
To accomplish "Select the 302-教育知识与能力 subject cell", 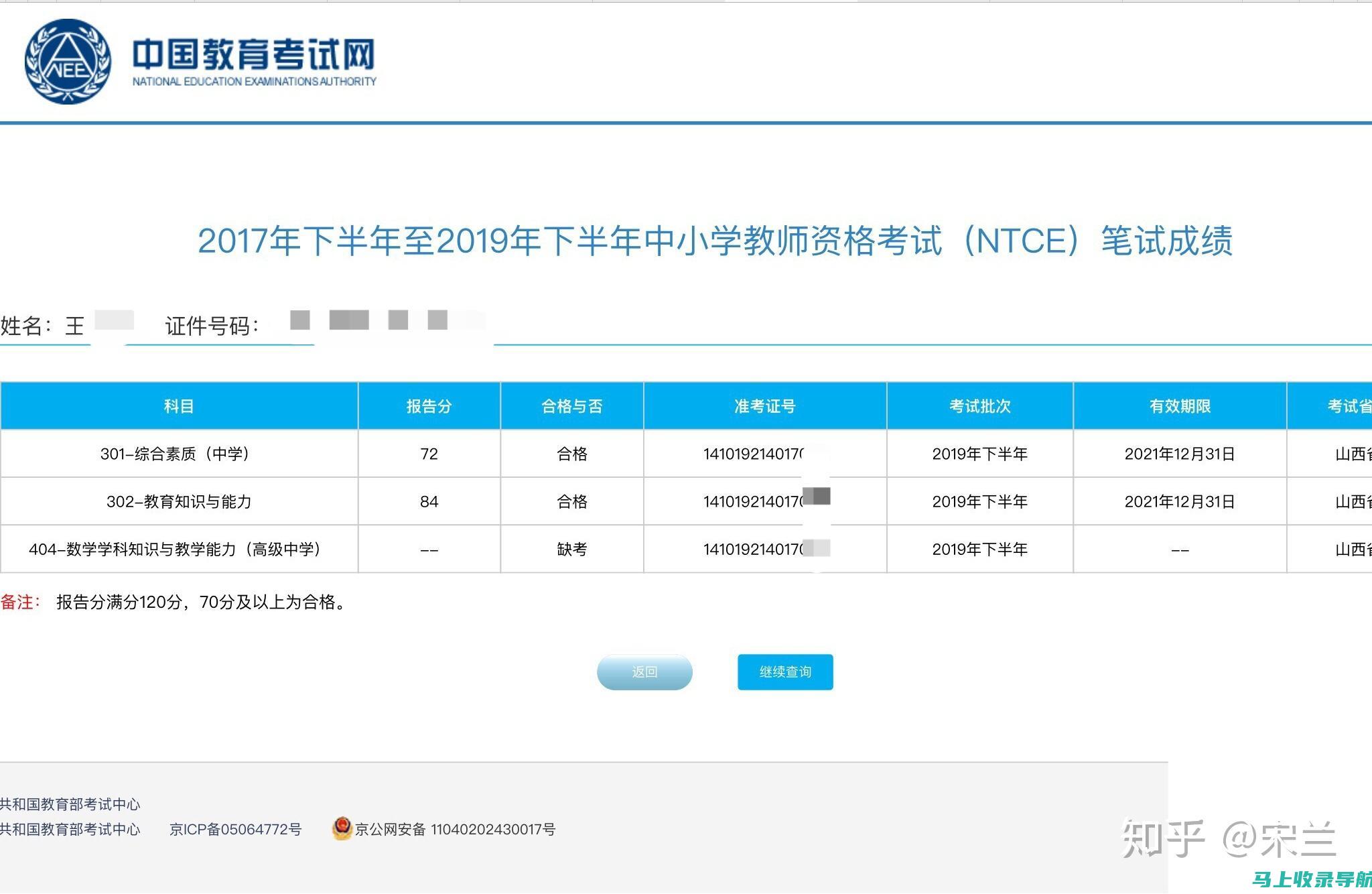I will 179,501.
